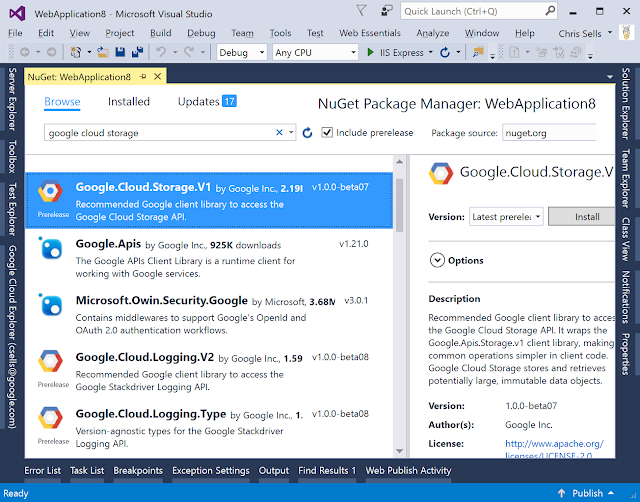This screenshot has height=502, width=640.
Task: Refresh NuGet search results icon
Action: click(x=307, y=133)
